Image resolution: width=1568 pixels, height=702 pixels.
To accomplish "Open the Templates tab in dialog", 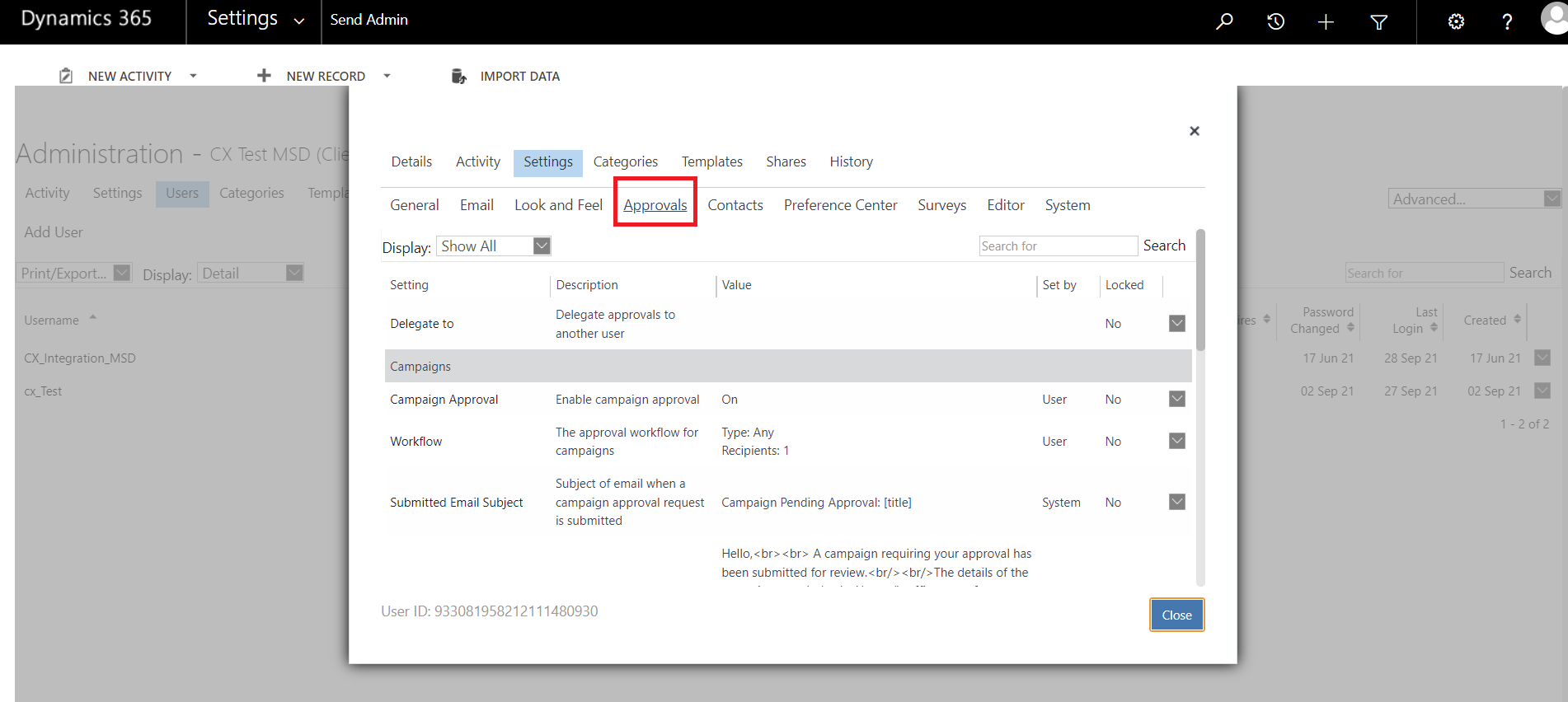I will tap(712, 161).
